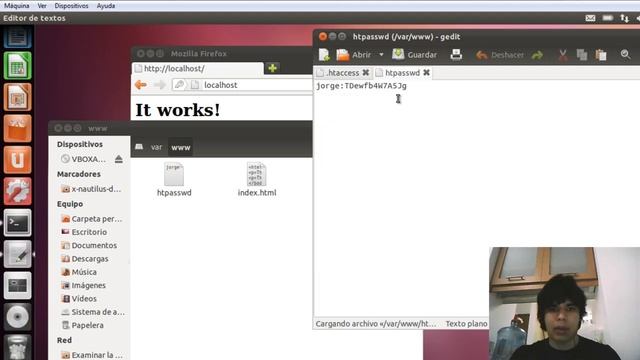Open Papelera in sidebar

pos(82,325)
